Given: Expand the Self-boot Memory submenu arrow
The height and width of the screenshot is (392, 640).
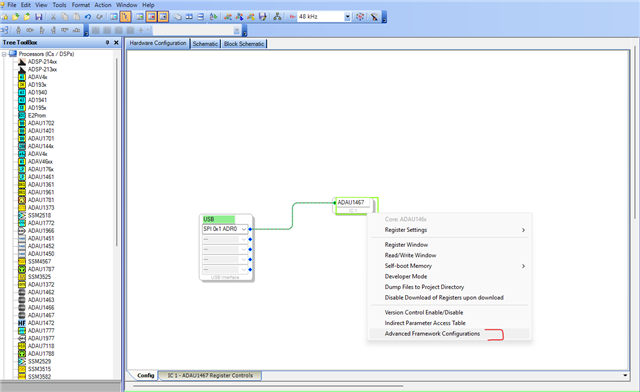Looking at the screenshot, I should (523, 266).
